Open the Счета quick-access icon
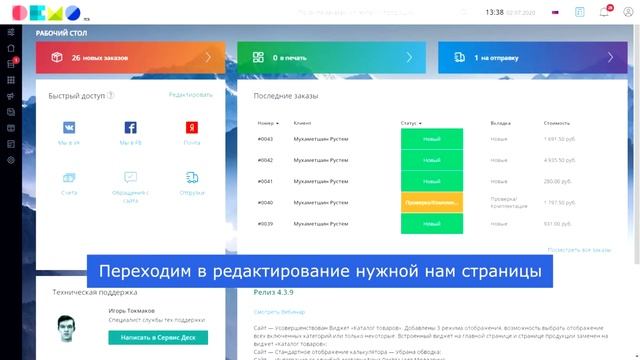640x360 pixels. pyautogui.click(x=69, y=178)
